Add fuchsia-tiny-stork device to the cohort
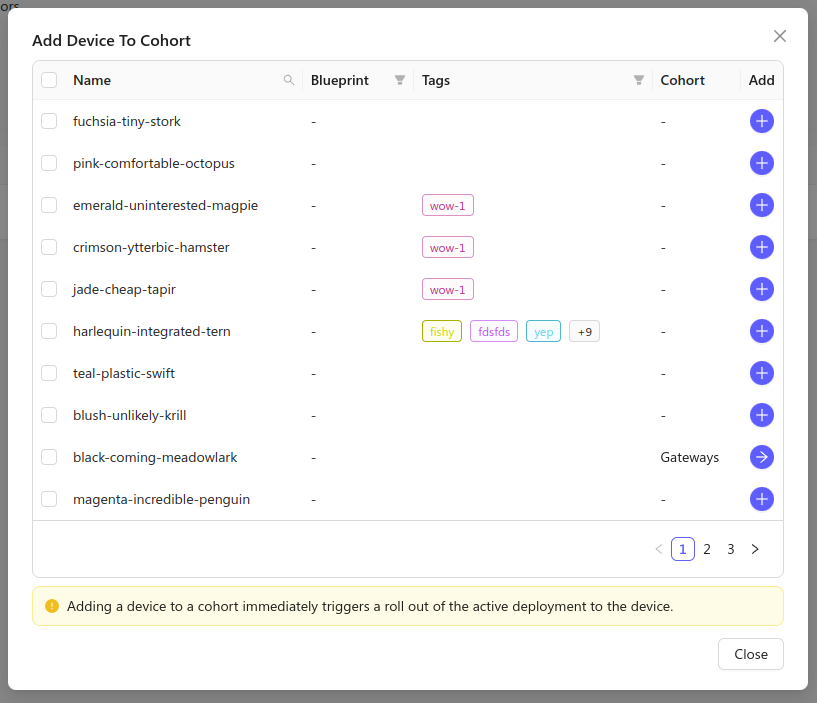Viewport: 817px width, 703px height. tap(762, 121)
